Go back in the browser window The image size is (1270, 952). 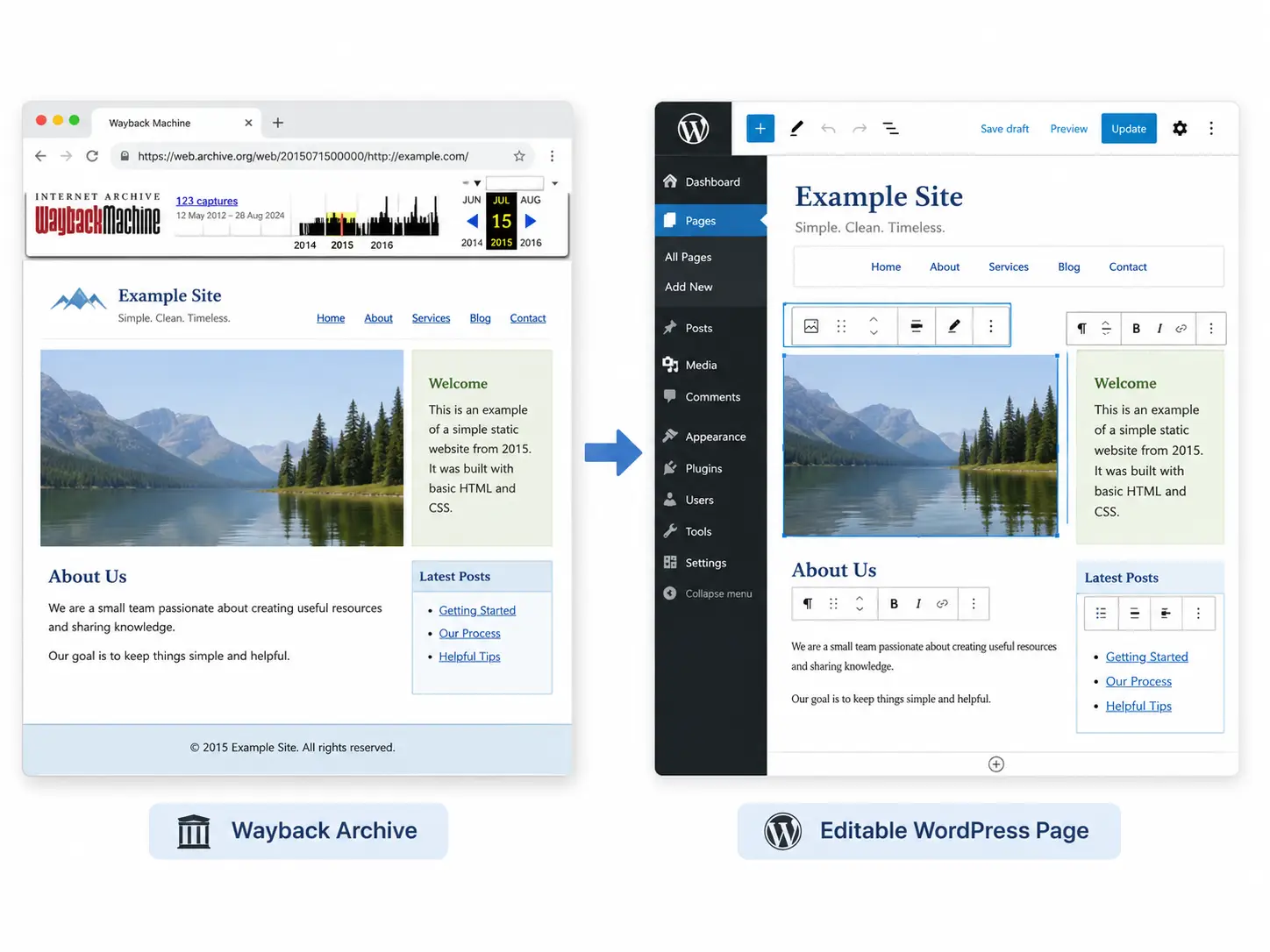[x=40, y=156]
